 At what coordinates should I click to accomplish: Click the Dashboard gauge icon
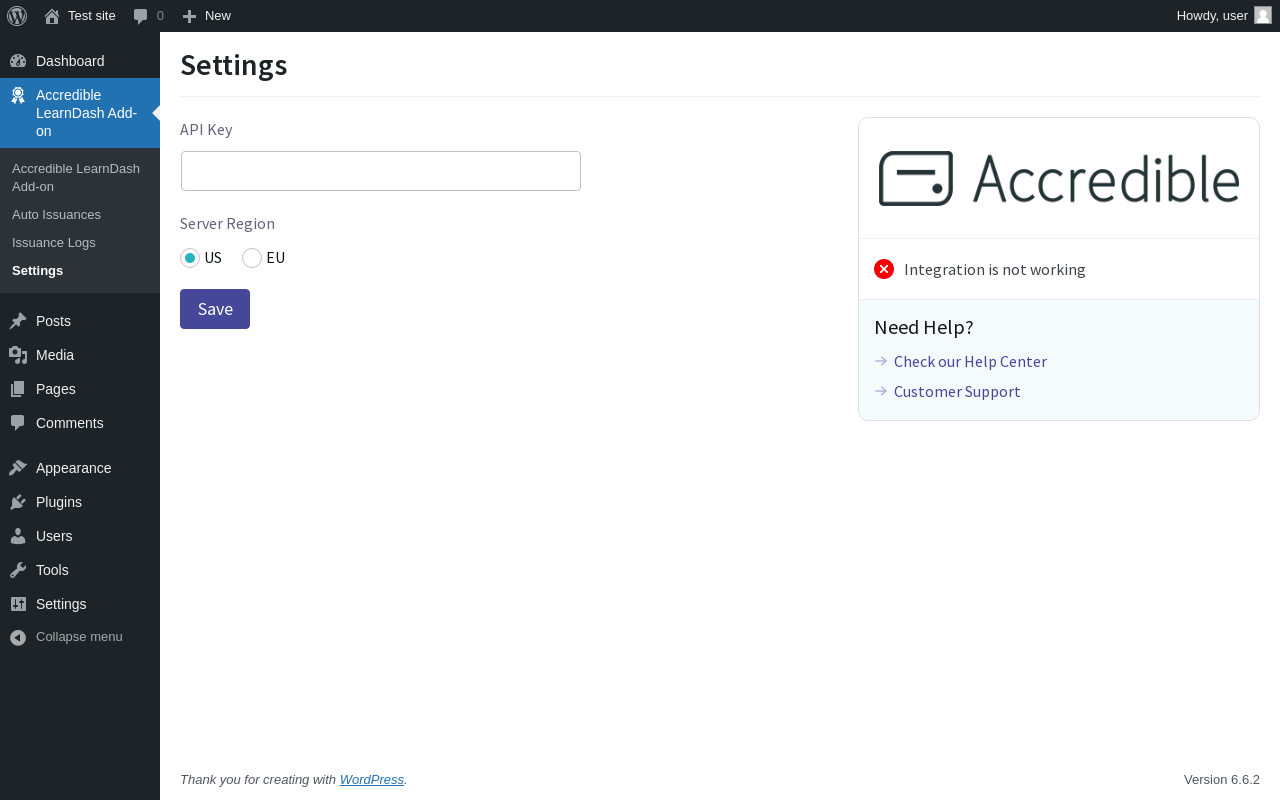point(18,61)
